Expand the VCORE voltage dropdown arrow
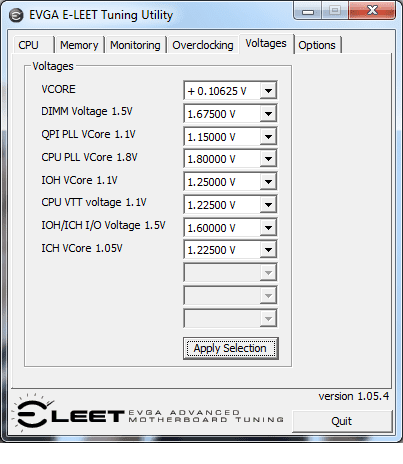The width and height of the screenshot is (403, 464). pyautogui.click(x=268, y=90)
